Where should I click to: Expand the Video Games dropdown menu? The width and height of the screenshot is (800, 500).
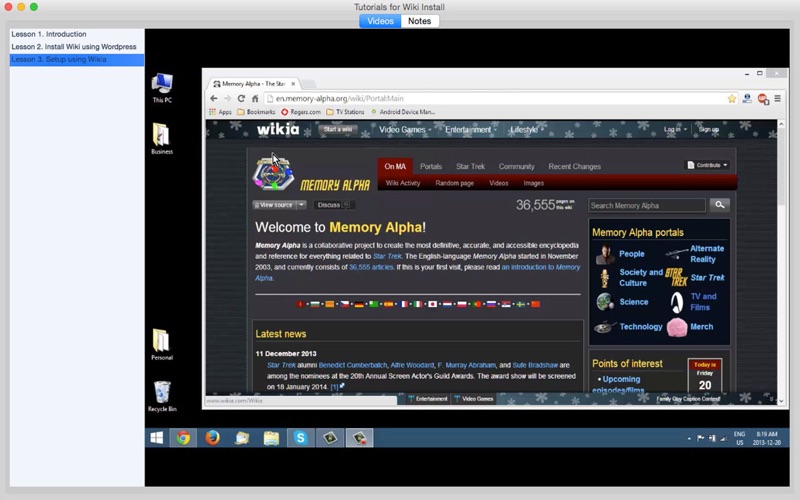(405, 130)
